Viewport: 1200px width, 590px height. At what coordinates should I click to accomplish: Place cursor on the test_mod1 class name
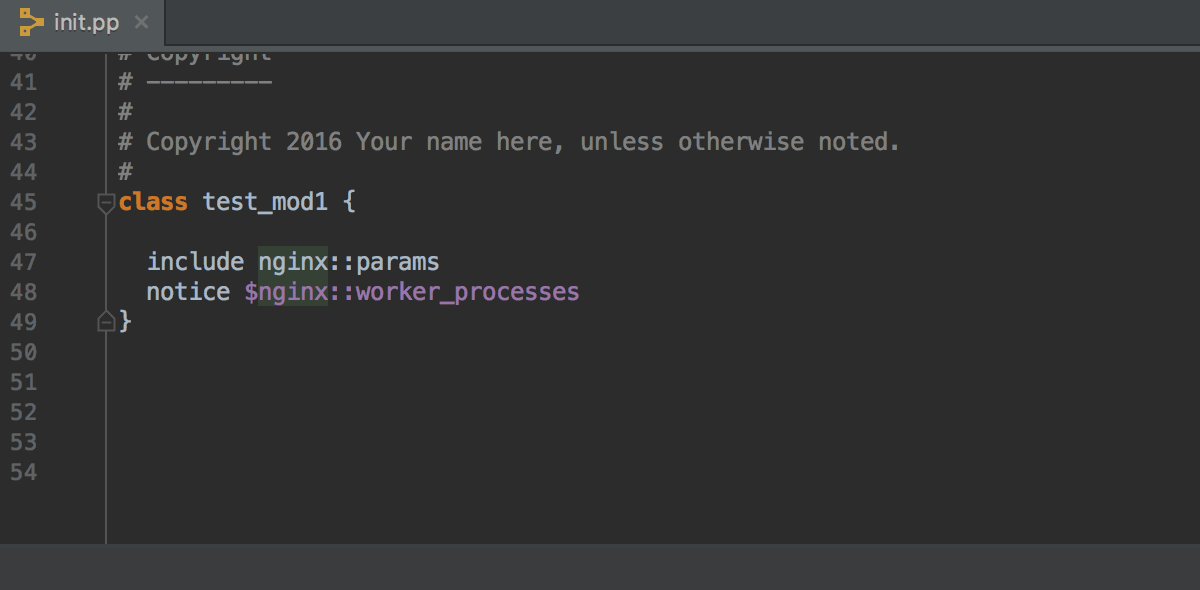tap(265, 202)
